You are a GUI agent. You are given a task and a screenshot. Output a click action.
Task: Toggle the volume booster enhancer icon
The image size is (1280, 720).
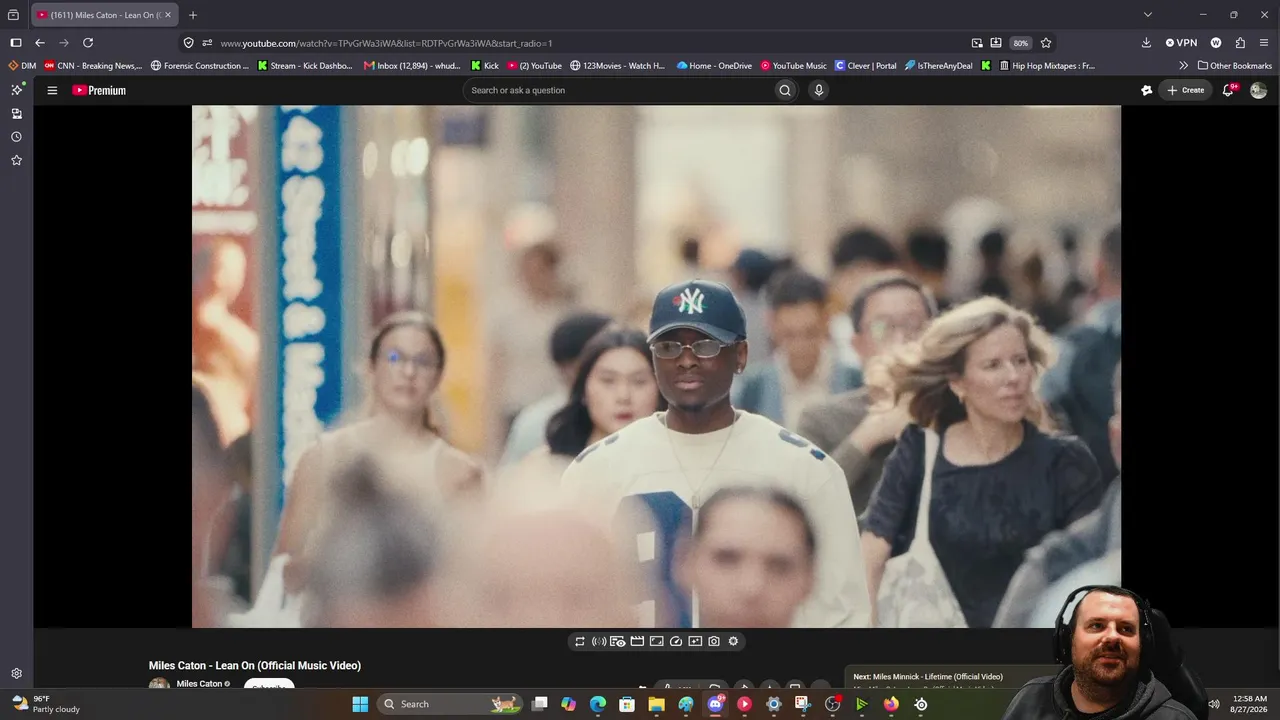tap(599, 641)
